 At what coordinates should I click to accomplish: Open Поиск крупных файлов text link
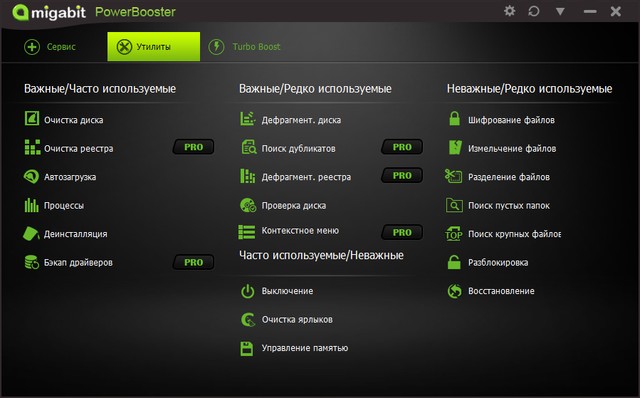click(x=514, y=234)
